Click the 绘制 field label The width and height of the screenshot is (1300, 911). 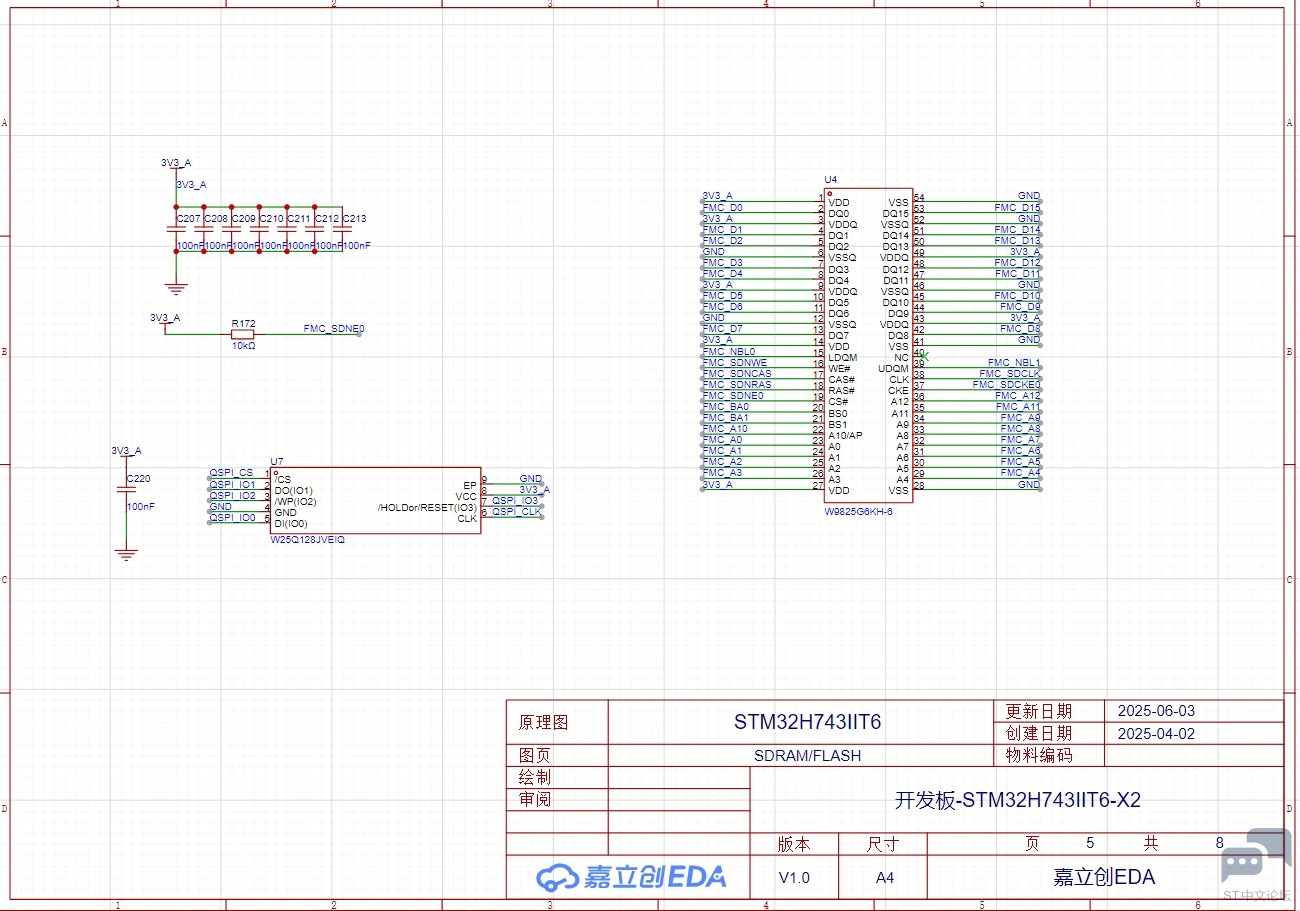coord(534,777)
